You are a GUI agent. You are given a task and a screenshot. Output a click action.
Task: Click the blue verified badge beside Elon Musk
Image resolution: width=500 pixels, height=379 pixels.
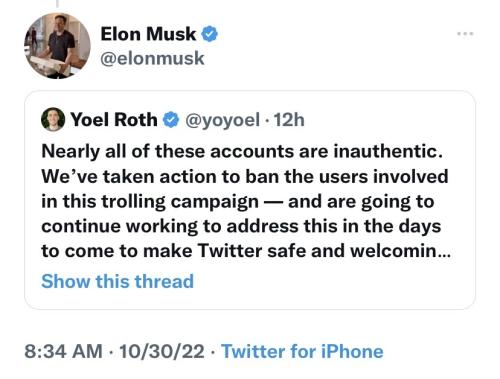pyautogui.click(x=209, y=34)
